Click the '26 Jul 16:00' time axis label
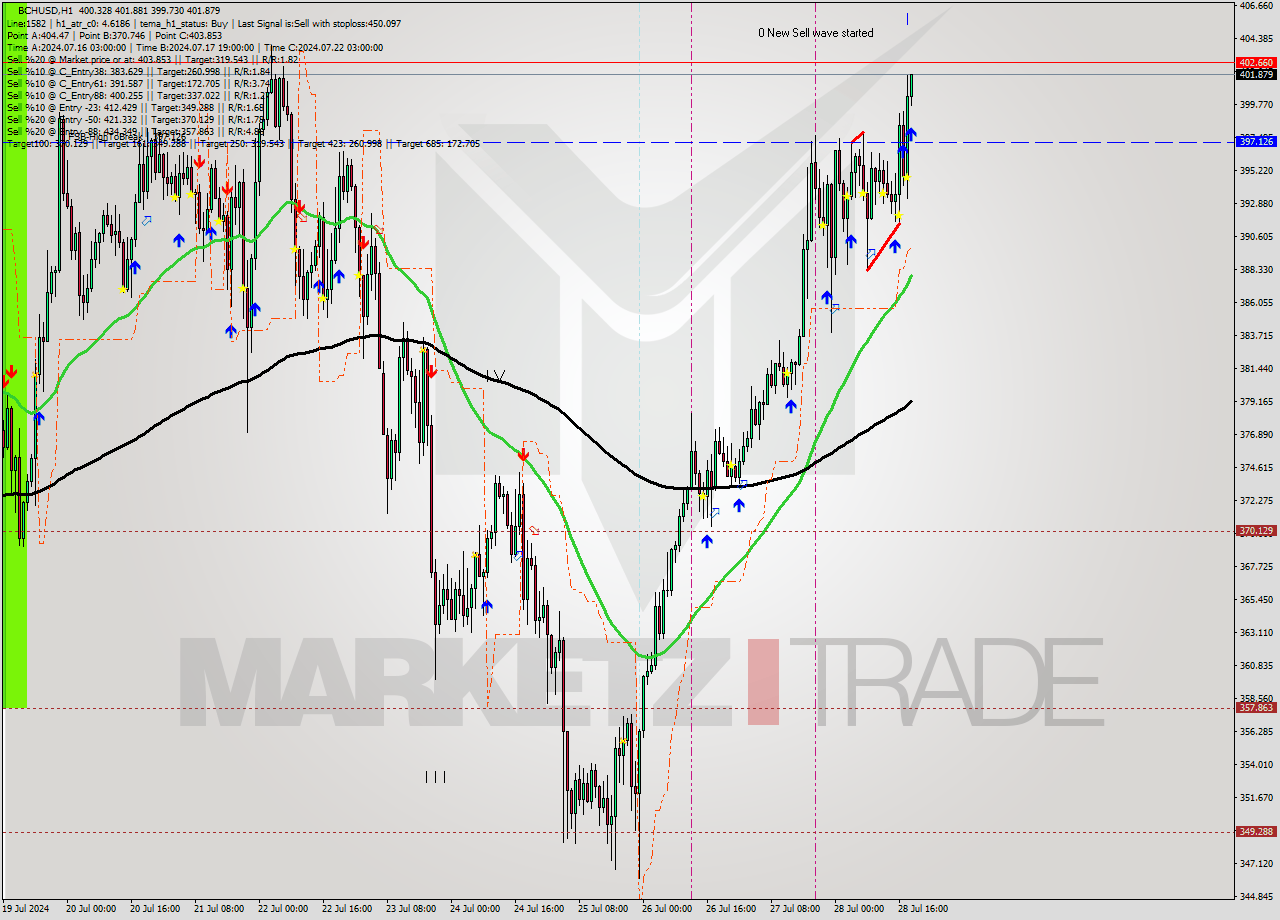This screenshot has height=920, width=1280. (x=731, y=909)
